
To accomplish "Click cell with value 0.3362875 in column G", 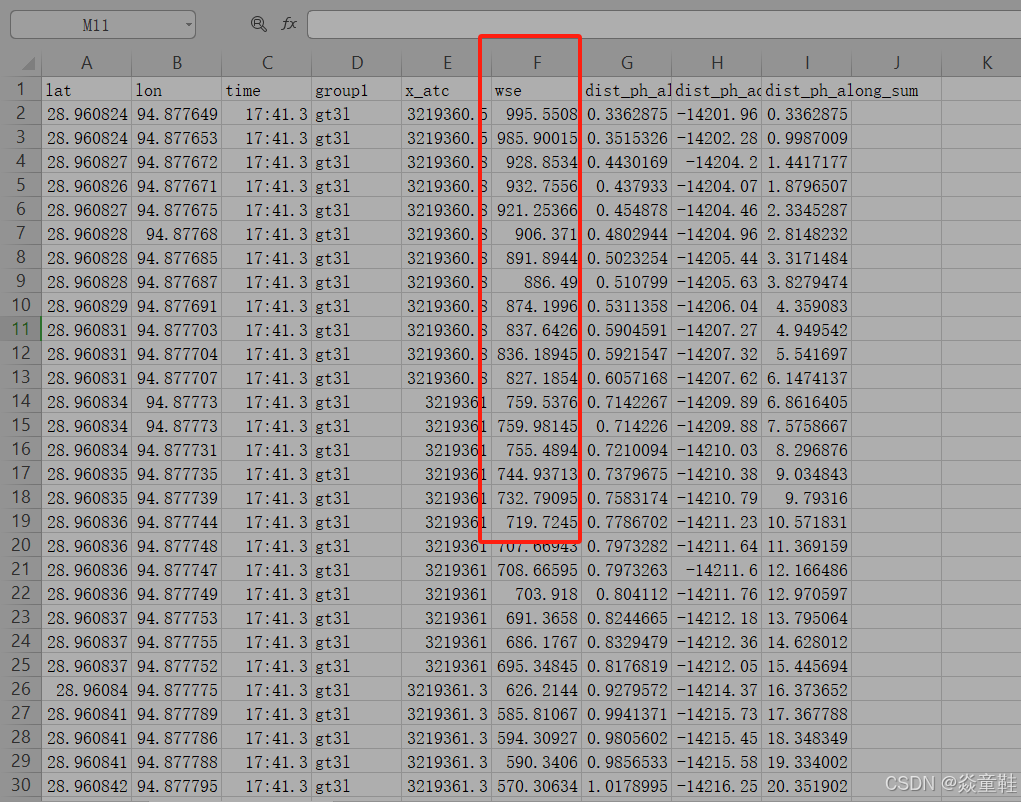I will click(x=626, y=114).
